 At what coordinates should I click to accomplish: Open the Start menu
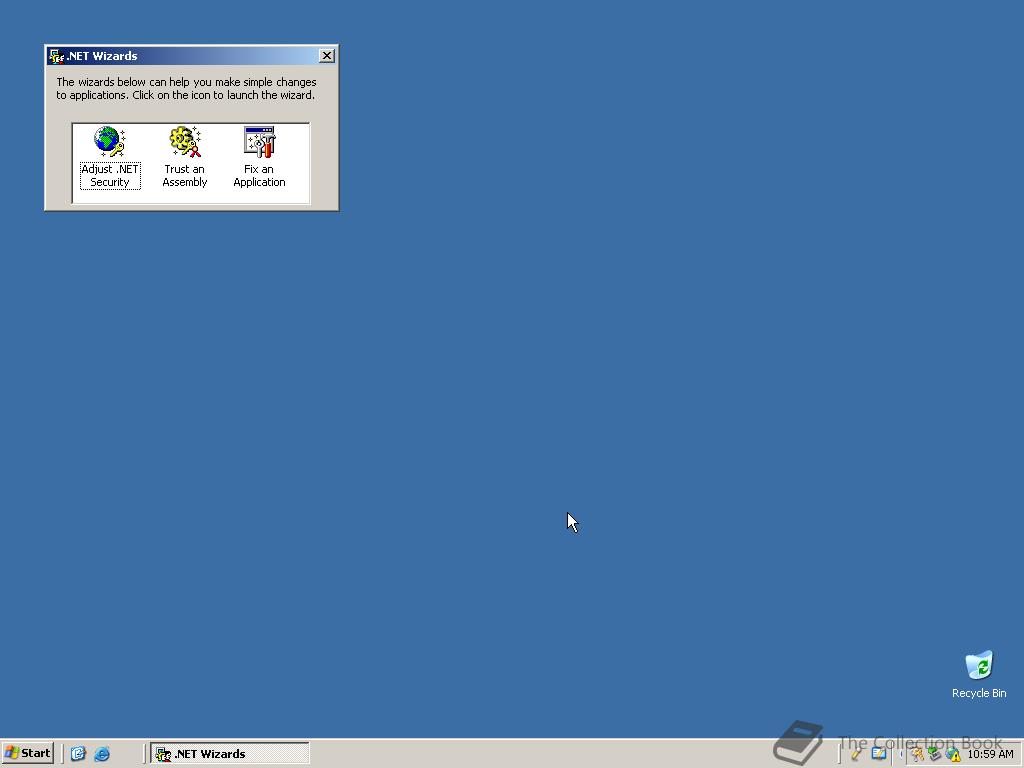(x=27, y=753)
